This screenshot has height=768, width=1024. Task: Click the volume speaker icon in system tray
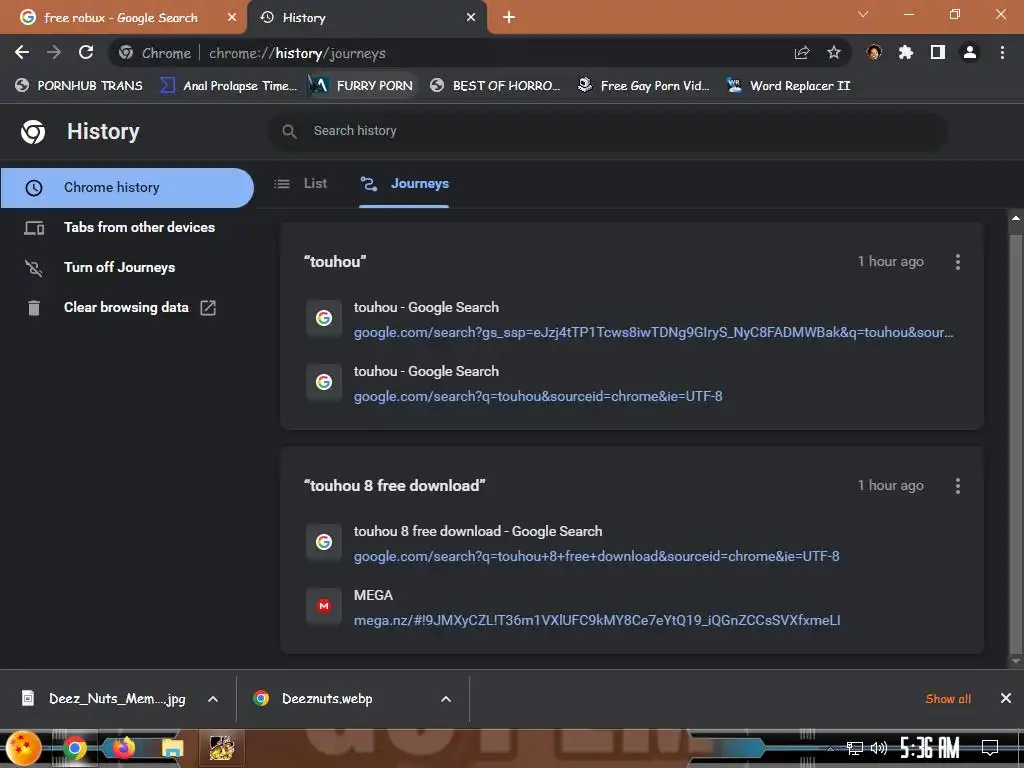click(879, 748)
